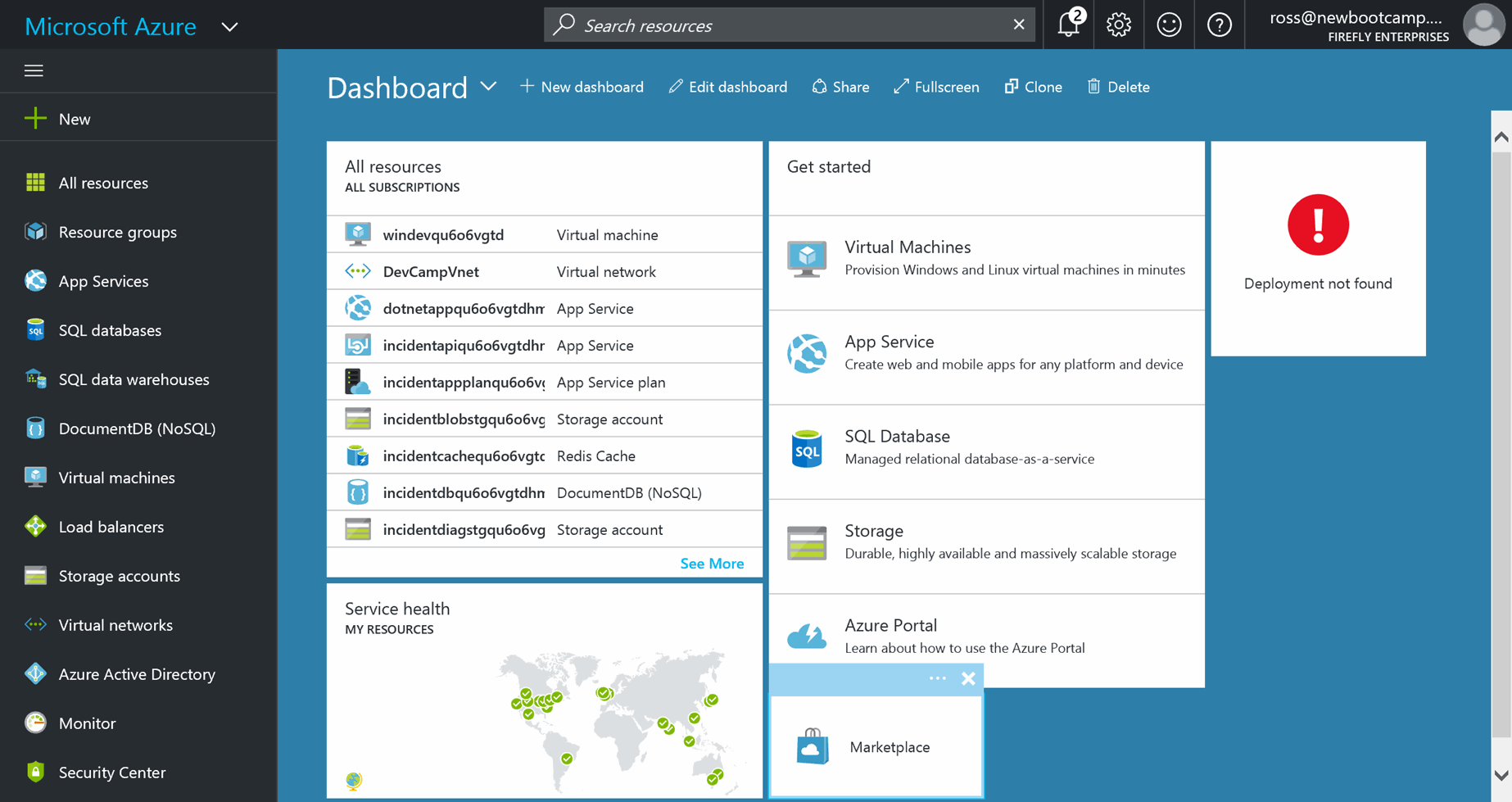
Task: Click the Resource groups cube icon
Action: 35,231
